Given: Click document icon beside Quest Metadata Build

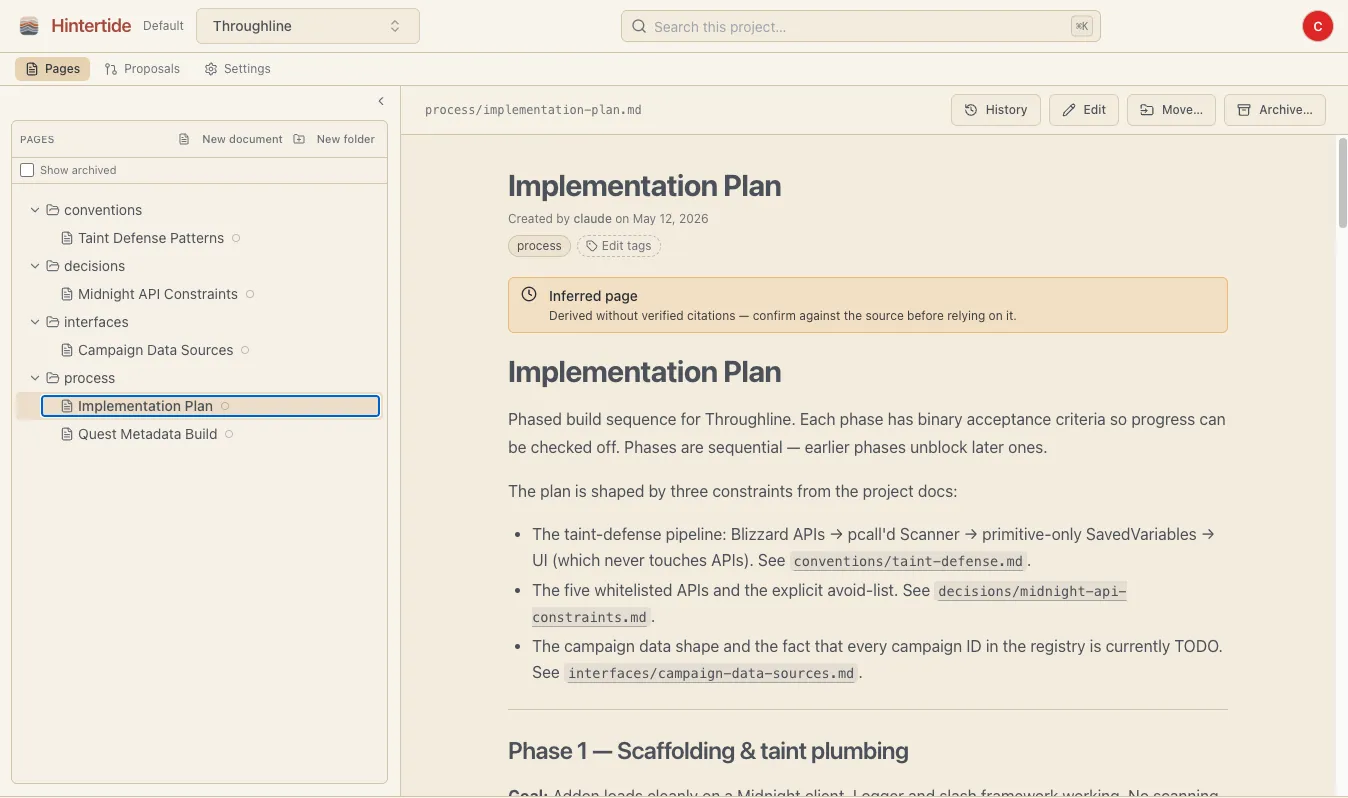Looking at the screenshot, I should tap(67, 434).
